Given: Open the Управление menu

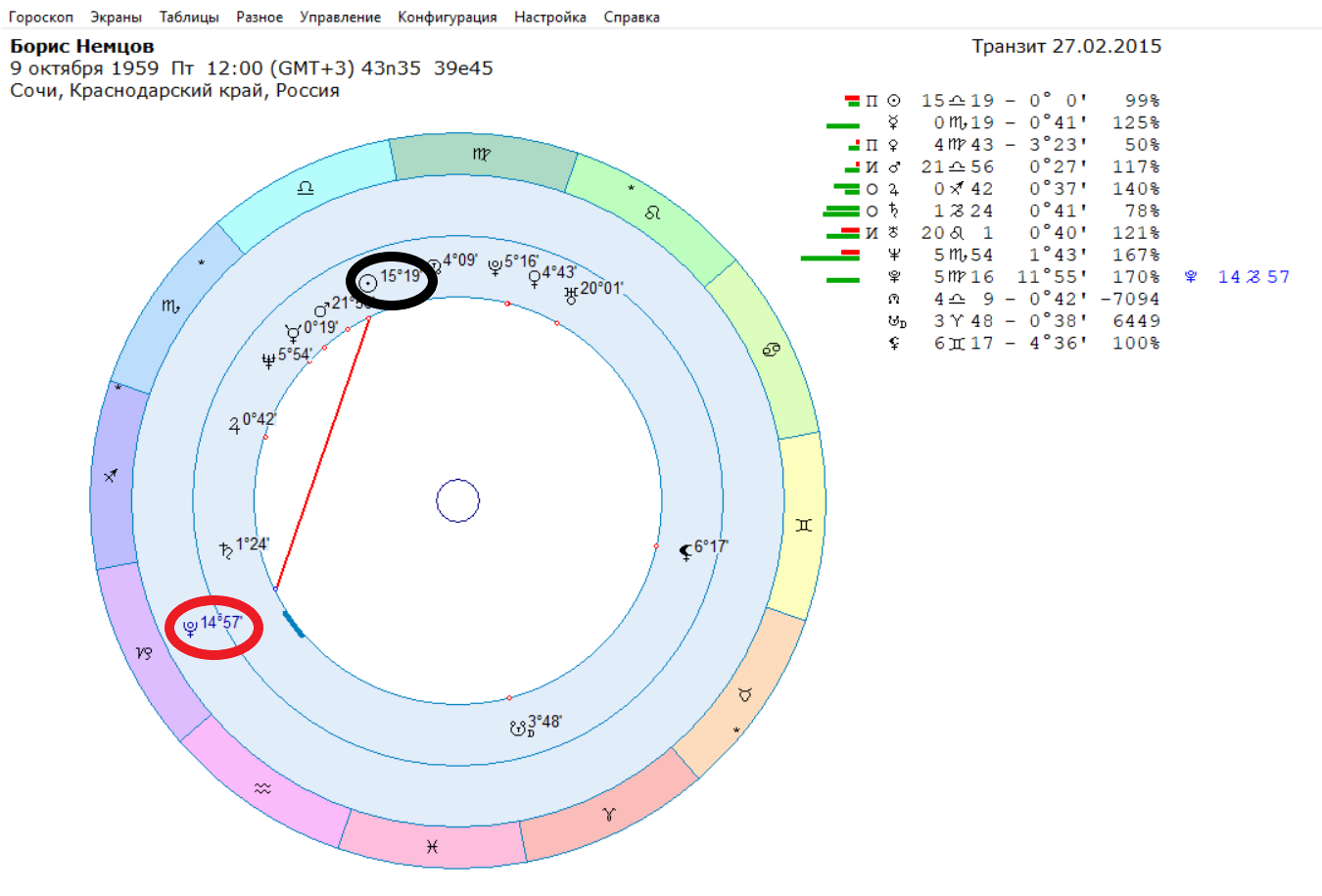Looking at the screenshot, I should (x=340, y=17).
